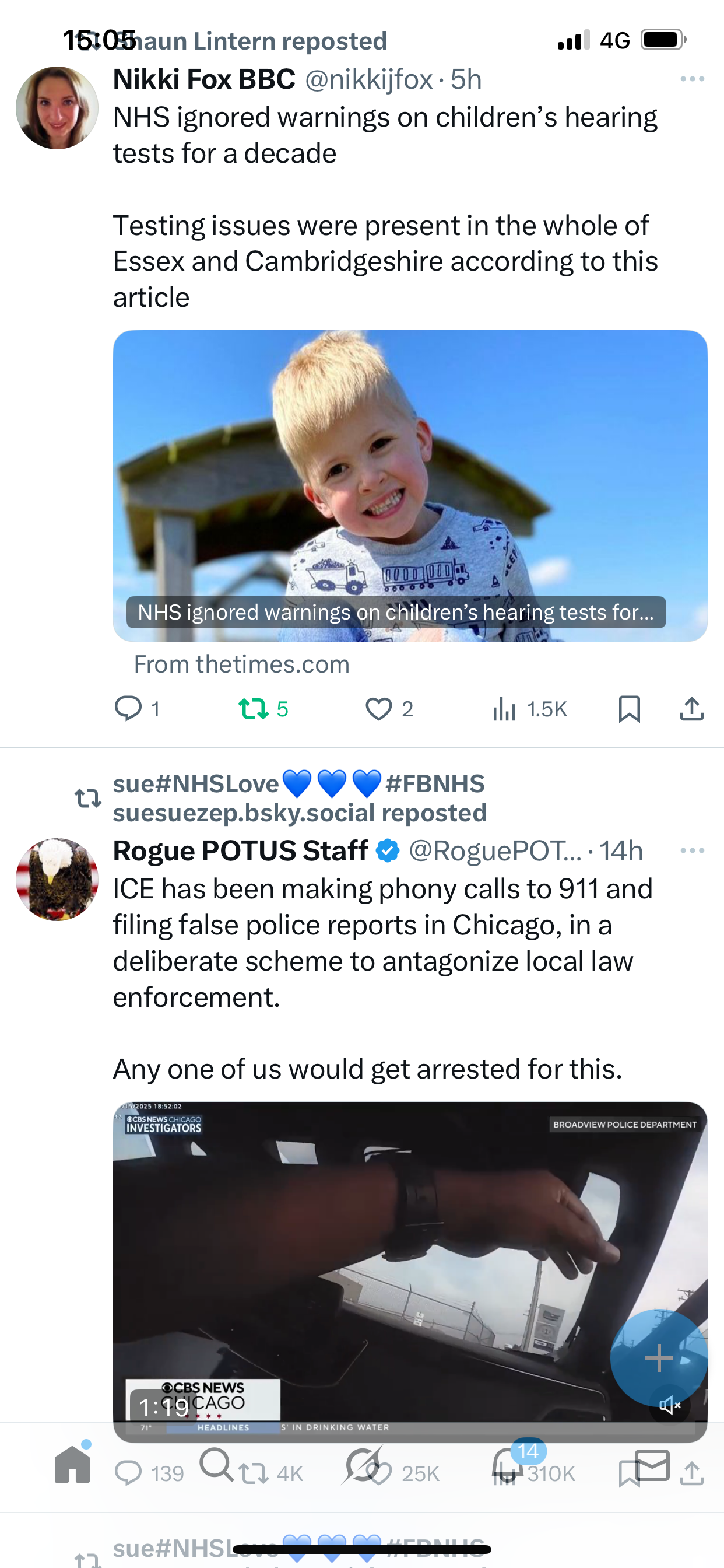Bookmark the NHS hearing tests tweet
This screenshot has width=724, height=1568.
(x=629, y=709)
